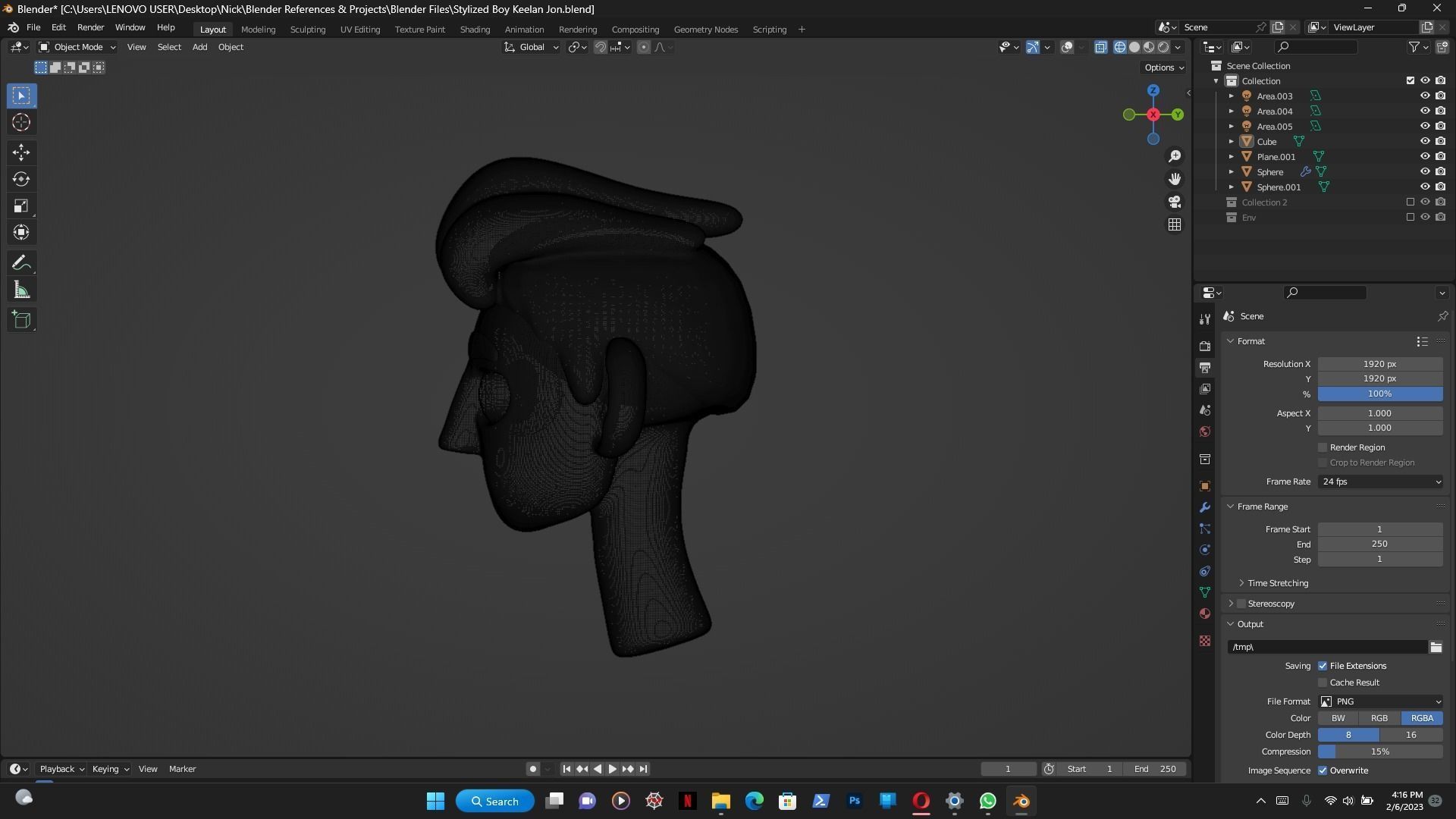Open the Frame Rate 24 fps dropdown
Viewport: 1456px width, 819px height.
1380,482
